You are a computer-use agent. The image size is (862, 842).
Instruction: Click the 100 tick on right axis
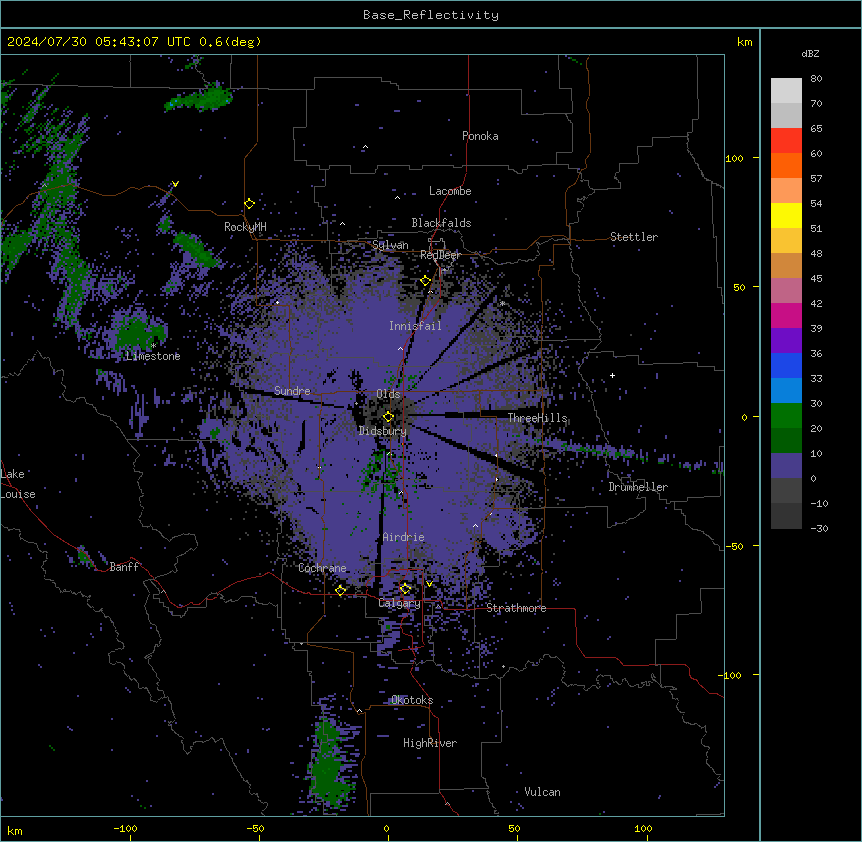[x=734, y=158]
